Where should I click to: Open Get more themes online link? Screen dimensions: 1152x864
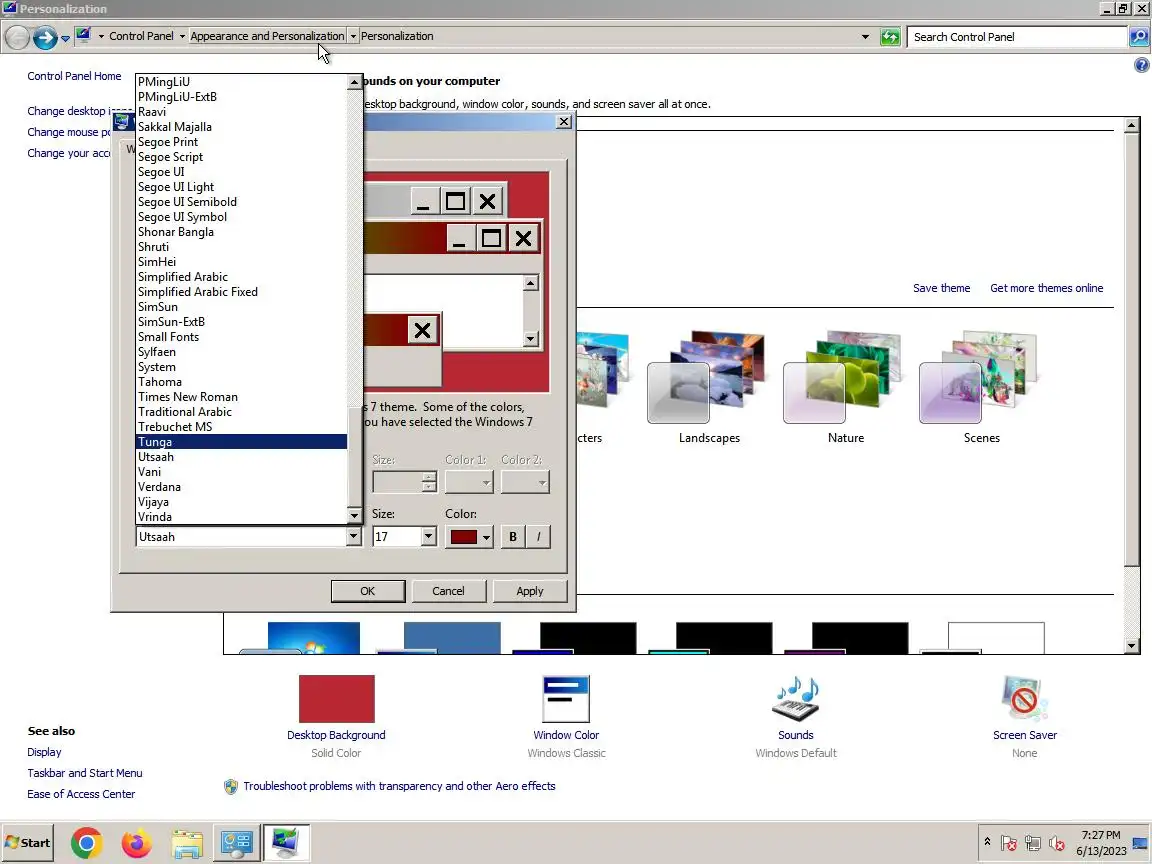tap(1046, 288)
